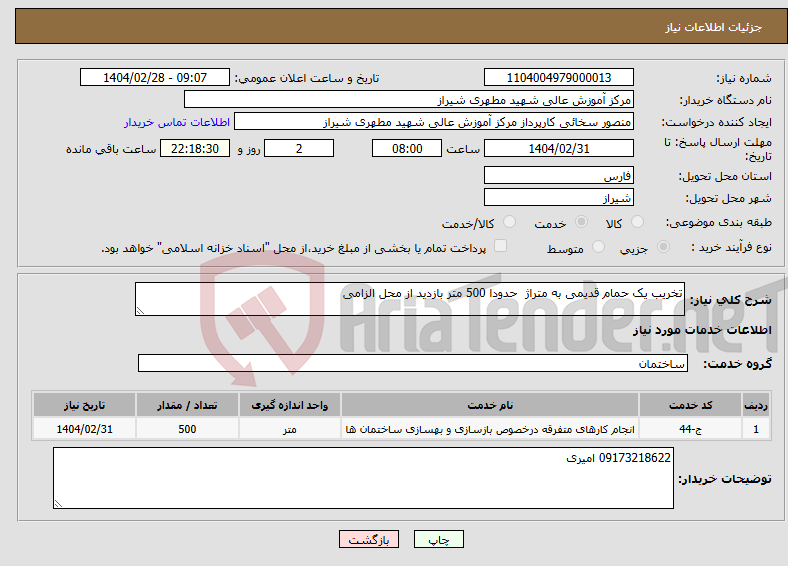This screenshot has height=566, width=788.
Task: Click the deadline date field 1404/02/31
Action: (559, 148)
